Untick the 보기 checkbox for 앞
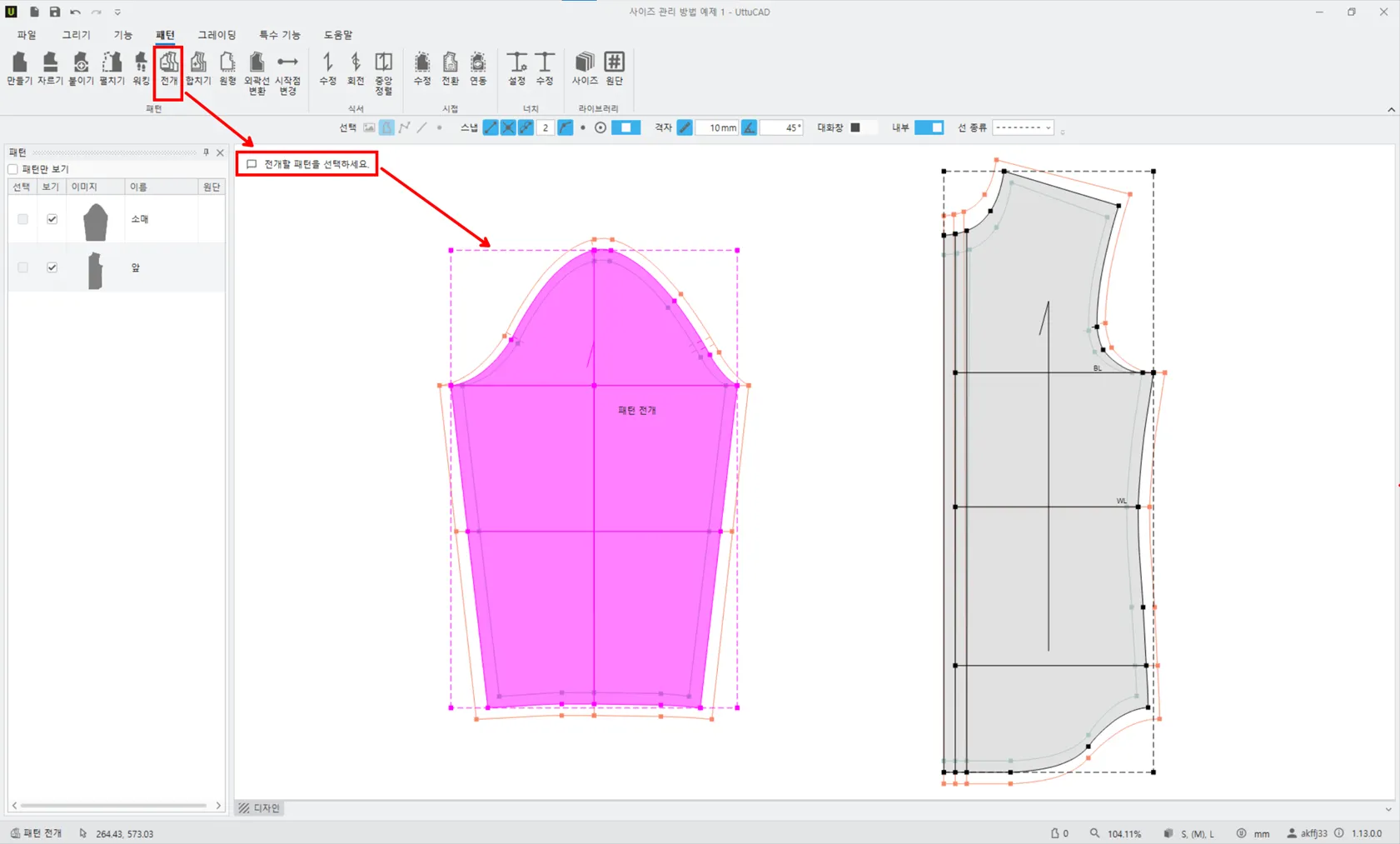 [52, 267]
